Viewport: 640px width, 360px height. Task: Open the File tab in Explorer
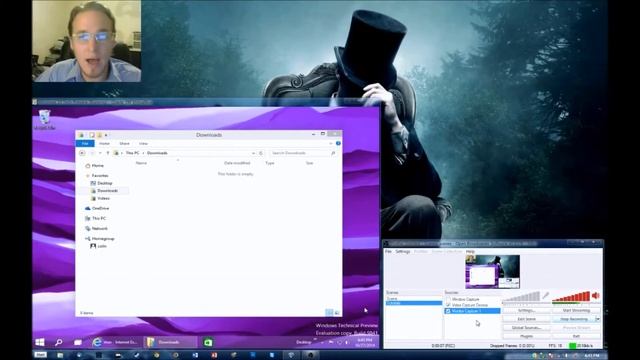85,144
